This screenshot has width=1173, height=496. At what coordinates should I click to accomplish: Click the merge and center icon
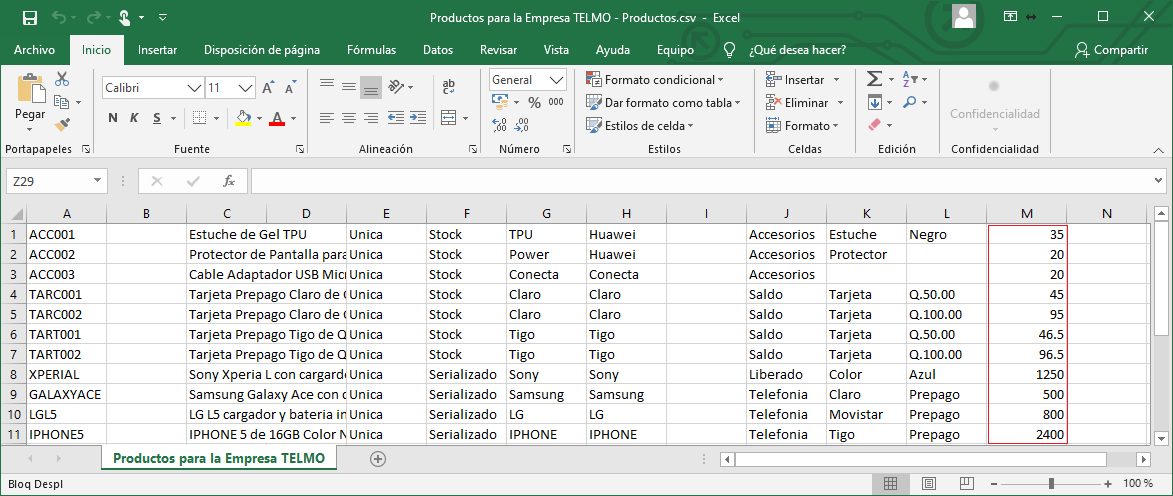[x=449, y=117]
